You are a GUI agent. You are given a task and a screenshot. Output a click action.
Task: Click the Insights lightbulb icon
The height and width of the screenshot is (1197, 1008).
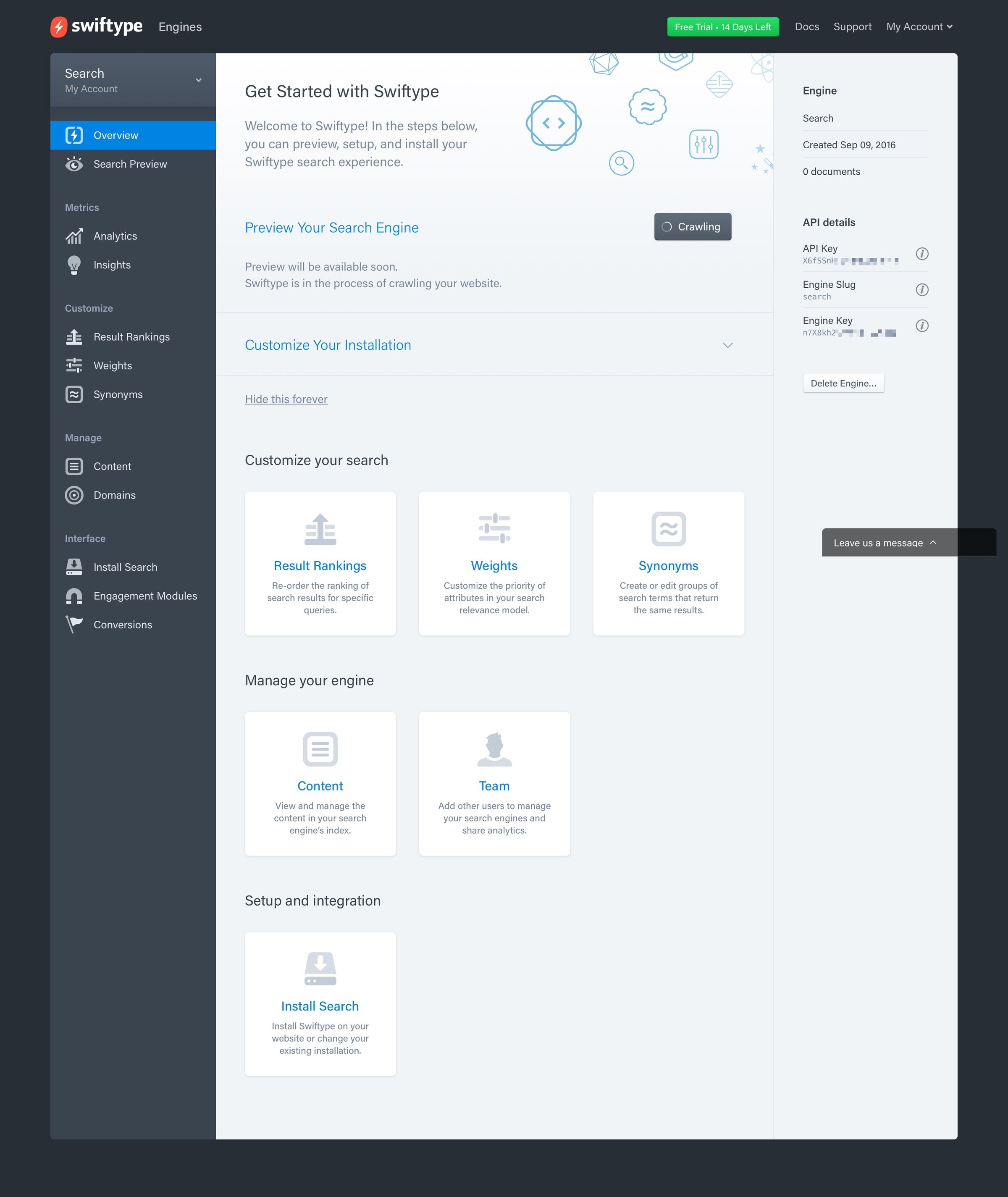(74, 265)
